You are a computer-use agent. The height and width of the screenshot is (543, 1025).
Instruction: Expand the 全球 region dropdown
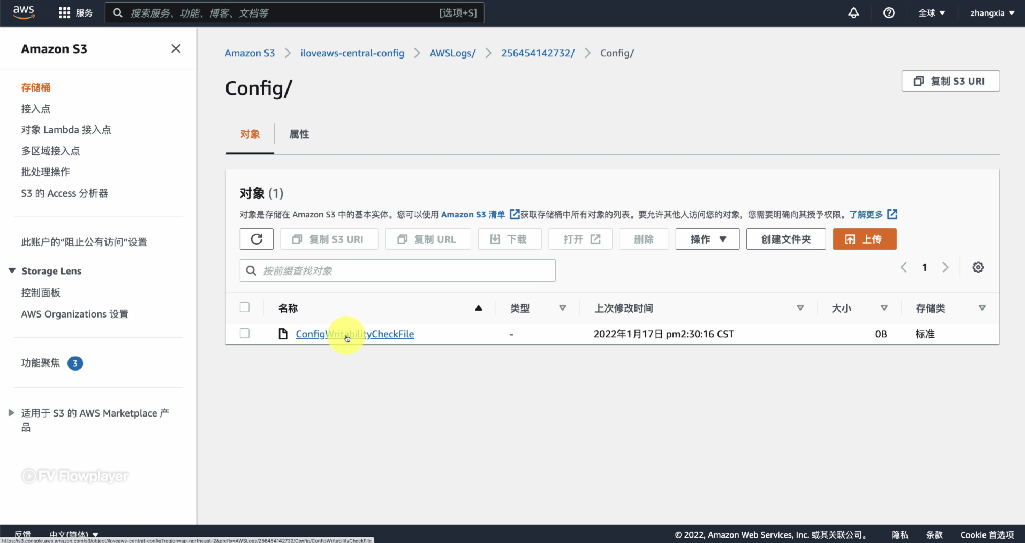pos(932,13)
